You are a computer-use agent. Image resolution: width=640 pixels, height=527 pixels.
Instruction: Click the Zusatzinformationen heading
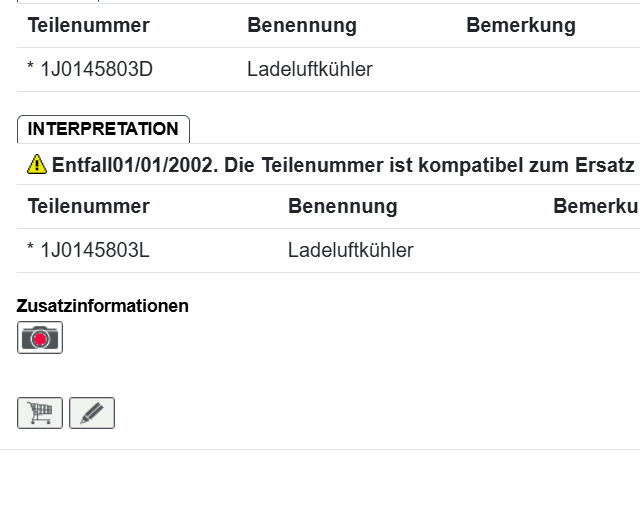click(103, 306)
